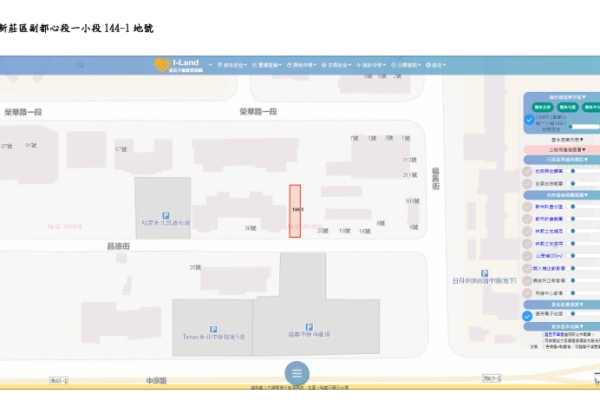Click the rightmost cut-off green 刪除 button
This screenshot has width=600, height=400.
(x=591, y=107)
